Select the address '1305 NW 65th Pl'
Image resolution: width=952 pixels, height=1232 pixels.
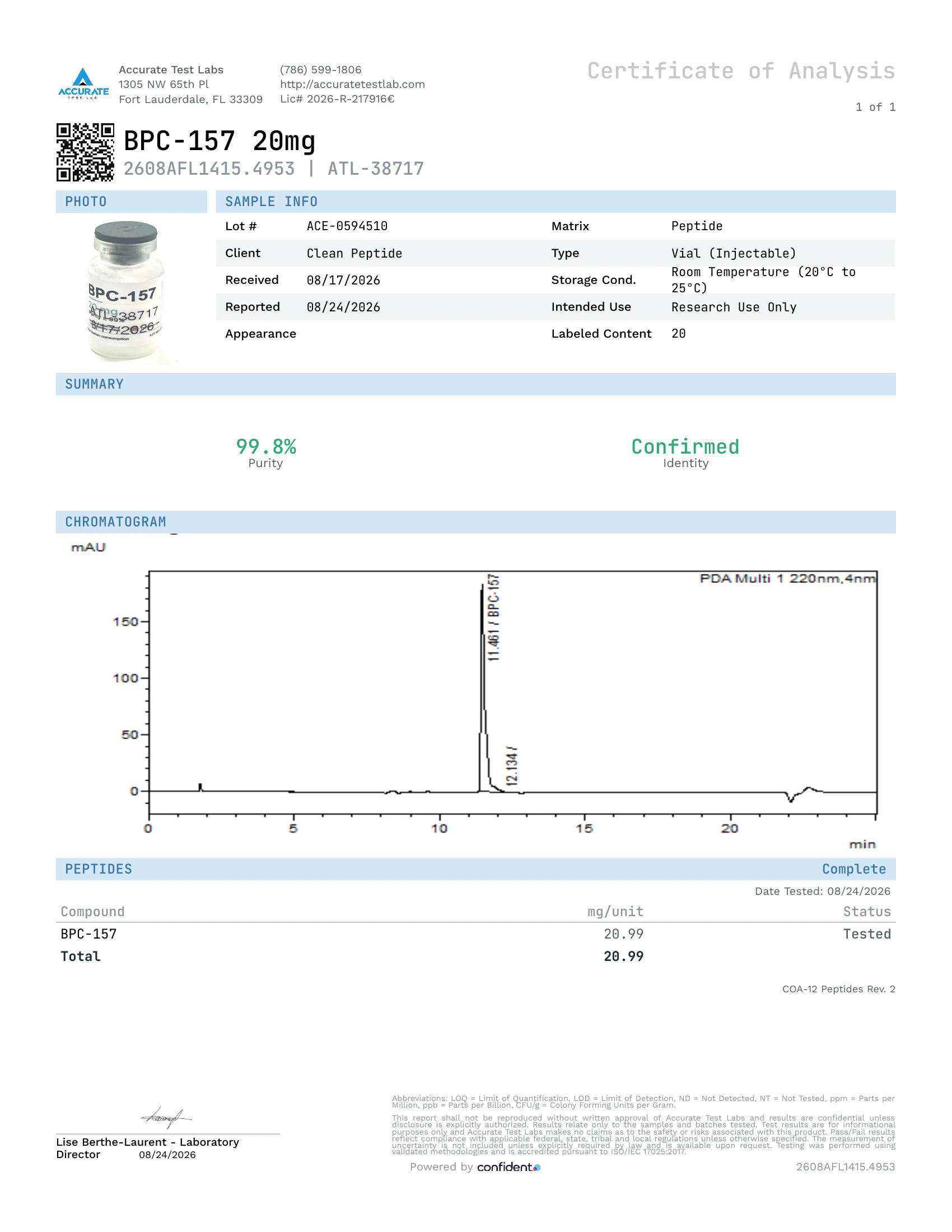164,84
